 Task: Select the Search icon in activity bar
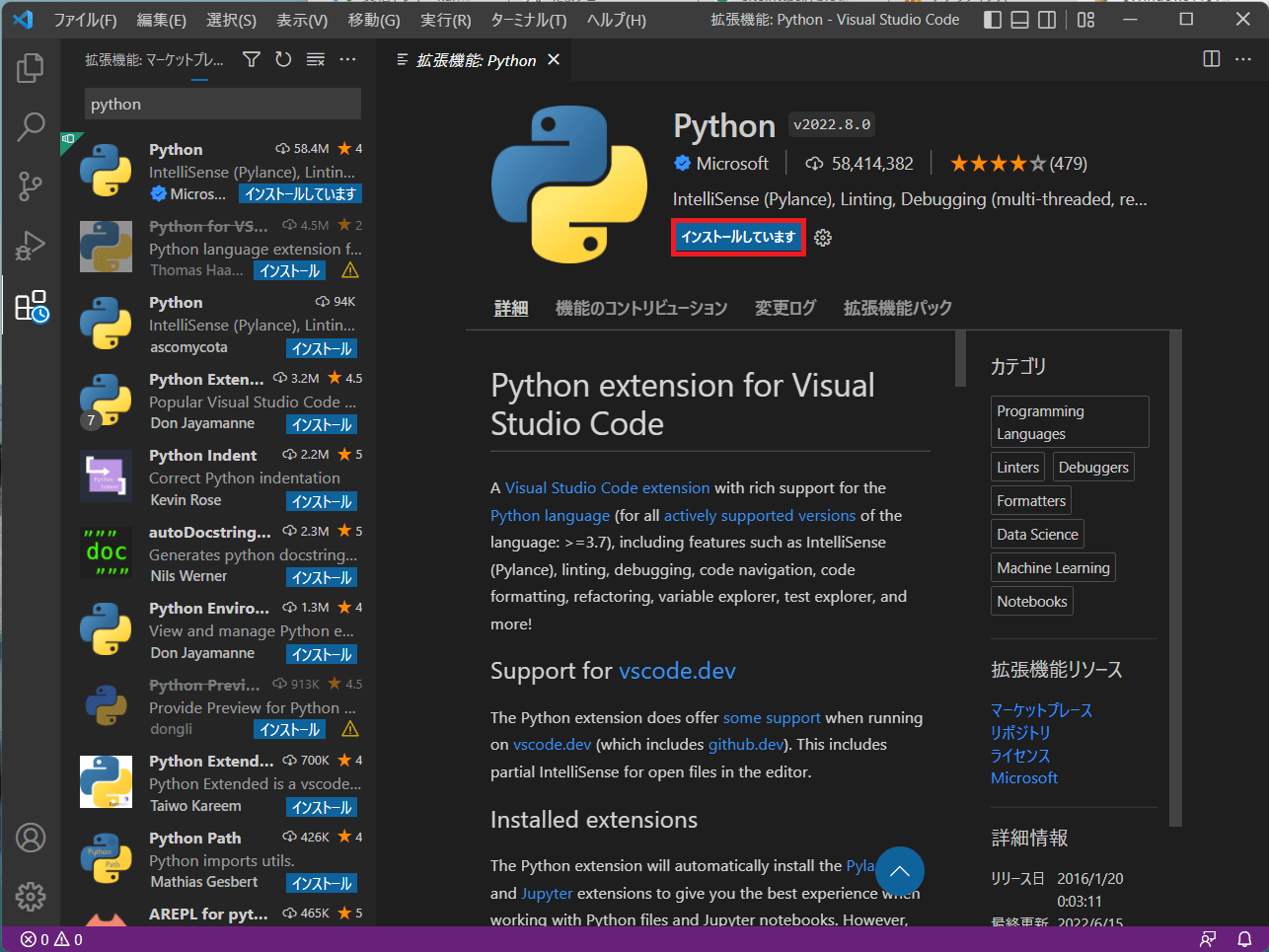pyautogui.click(x=30, y=126)
